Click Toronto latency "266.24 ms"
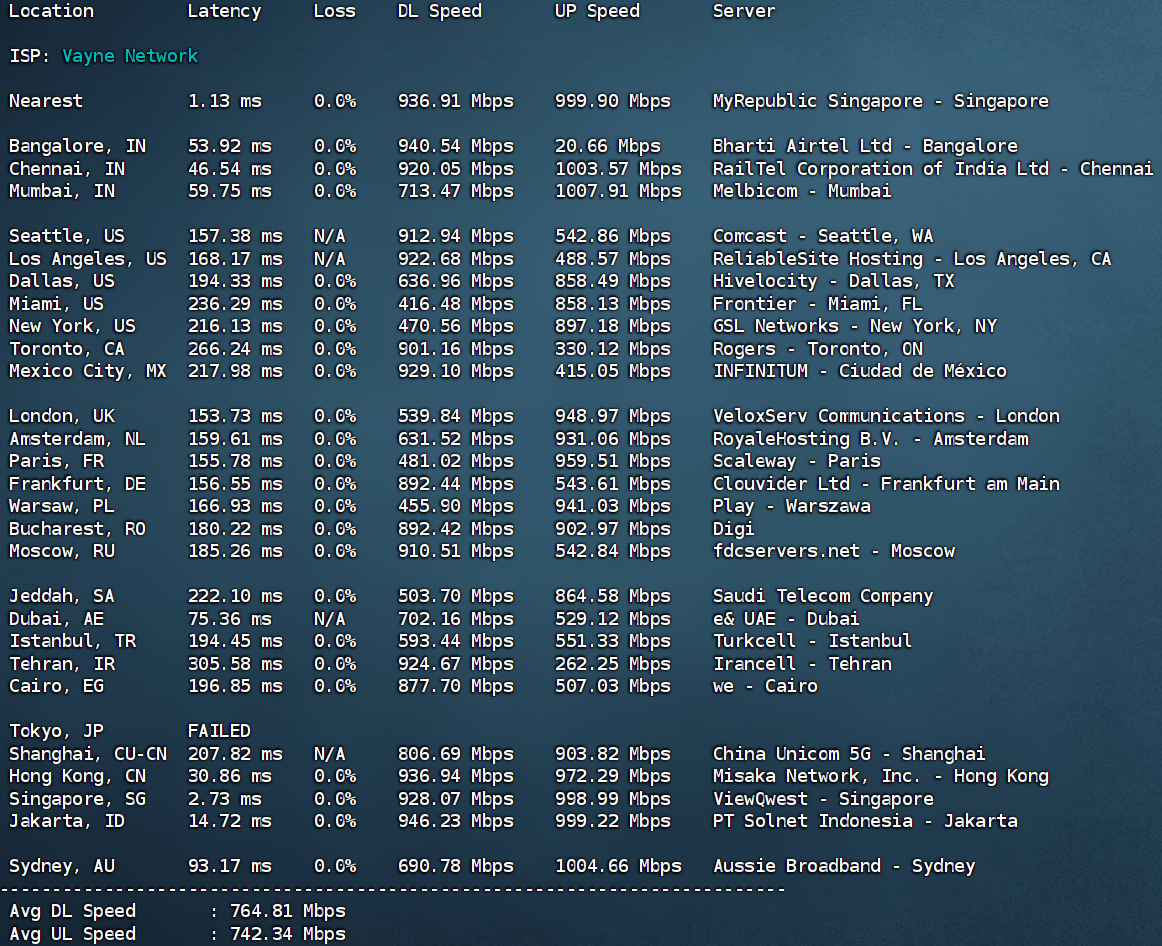The width and height of the screenshot is (1162, 946). 235,349
